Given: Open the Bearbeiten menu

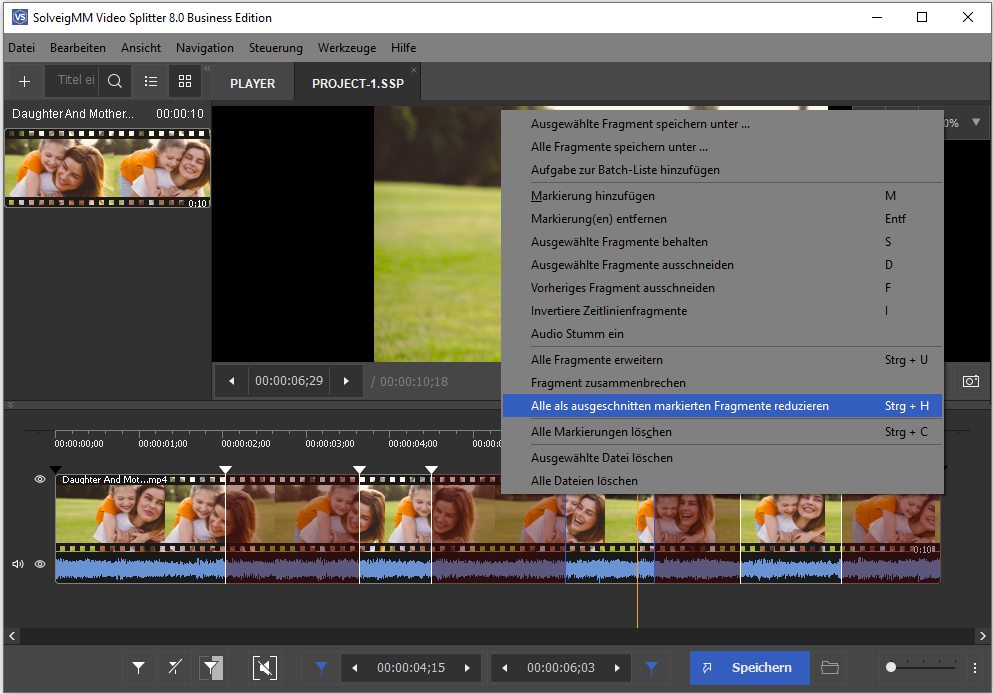Looking at the screenshot, I should 78,47.
